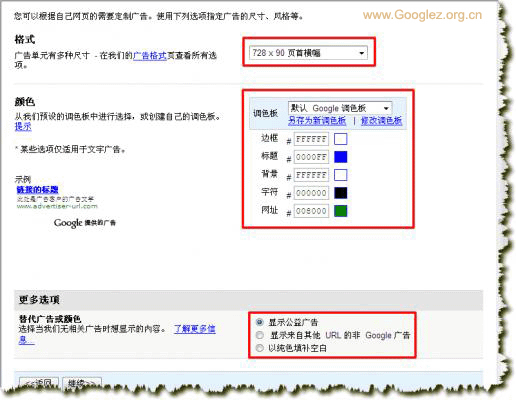Click the 边框 white color swatch

[341, 139]
